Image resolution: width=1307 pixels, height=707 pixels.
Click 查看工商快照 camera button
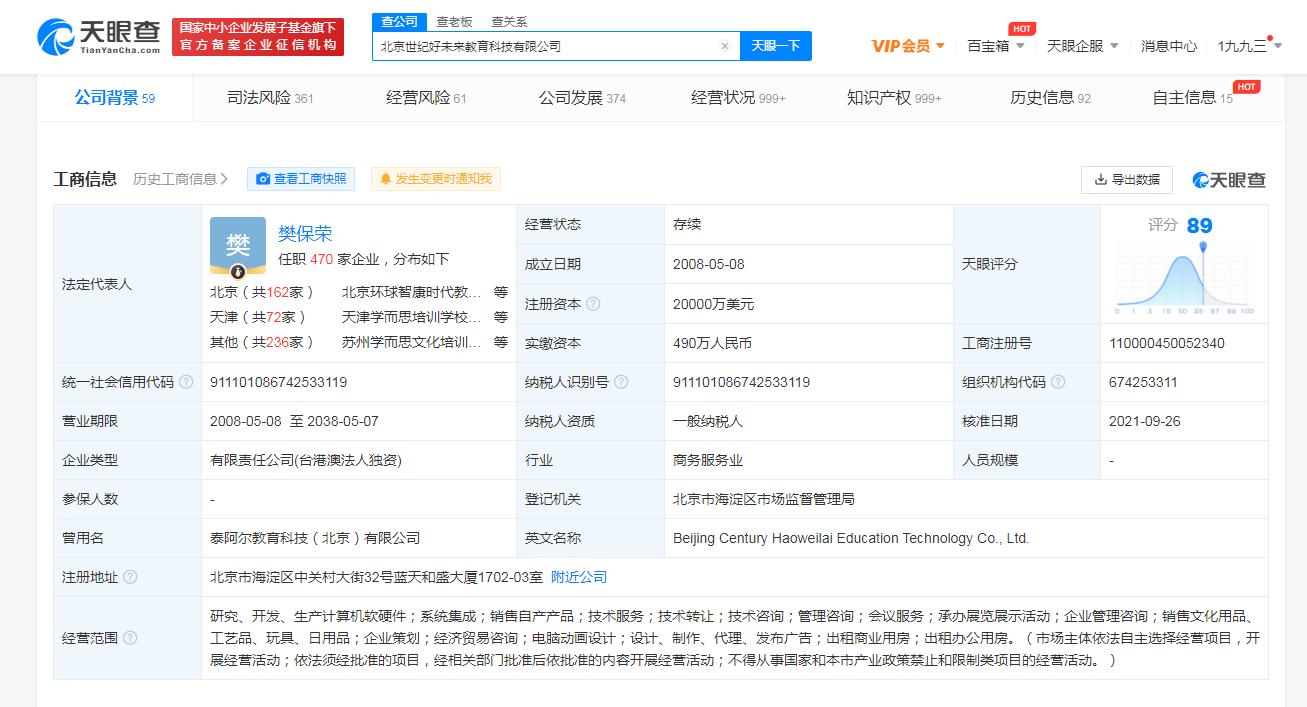(x=301, y=179)
